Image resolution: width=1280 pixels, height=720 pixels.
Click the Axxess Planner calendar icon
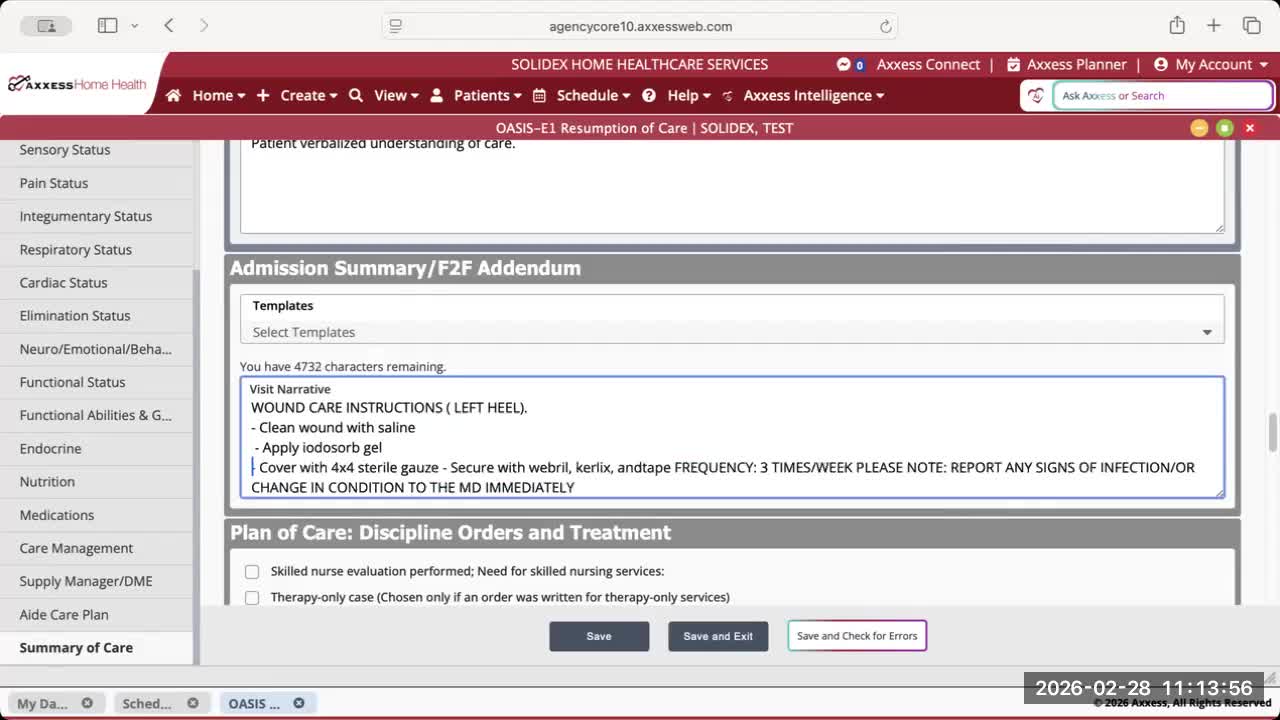1013,64
